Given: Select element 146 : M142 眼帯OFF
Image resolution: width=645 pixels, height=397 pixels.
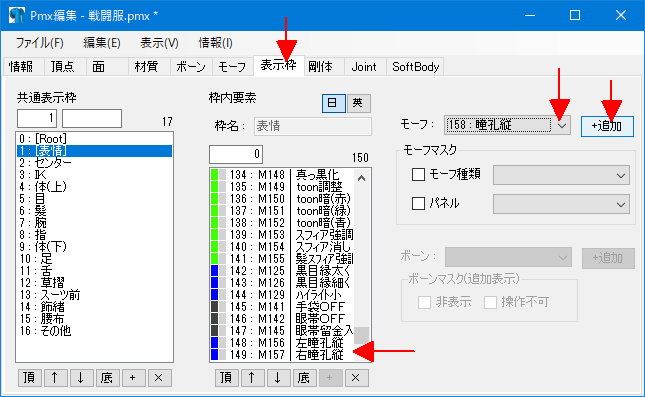Looking at the screenshot, I should 282,319.
